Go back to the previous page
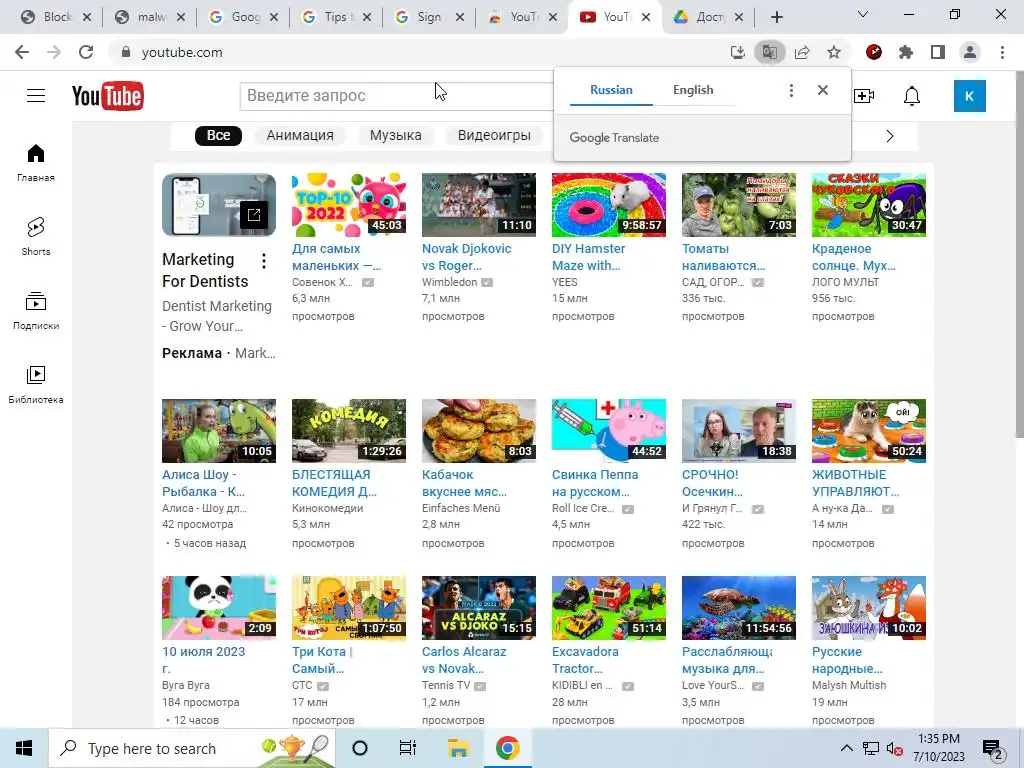Image resolution: width=1024 pixels, height=768 pixels. click(22, 52)
